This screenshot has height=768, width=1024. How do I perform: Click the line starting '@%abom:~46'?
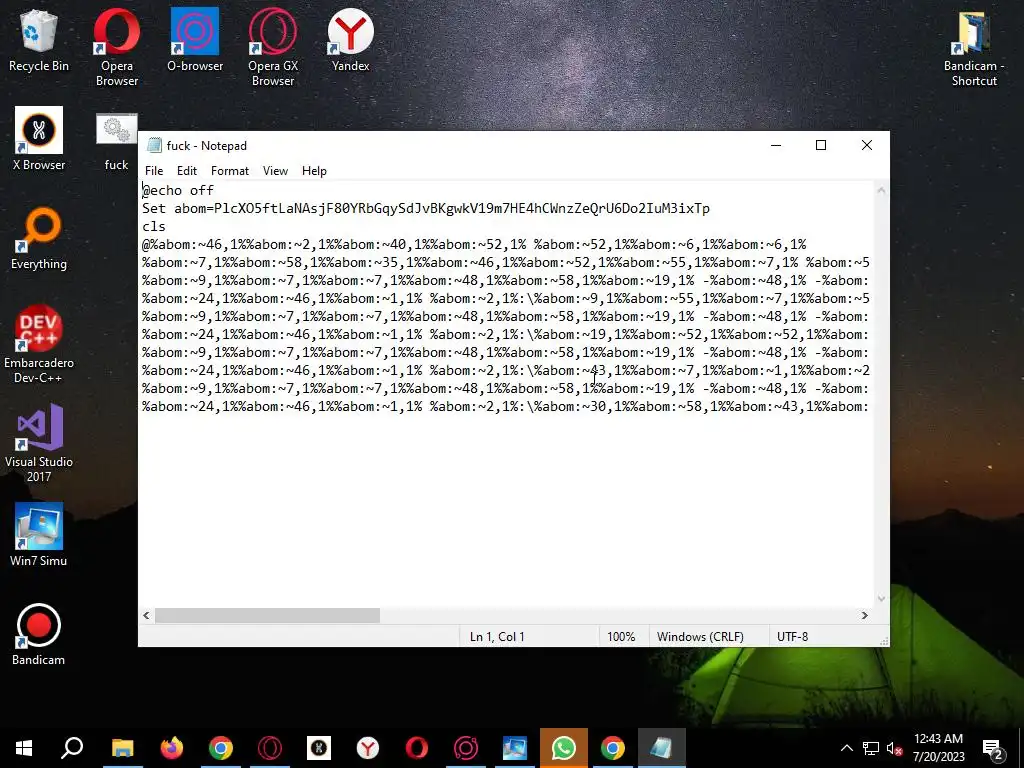click(474, 244)
